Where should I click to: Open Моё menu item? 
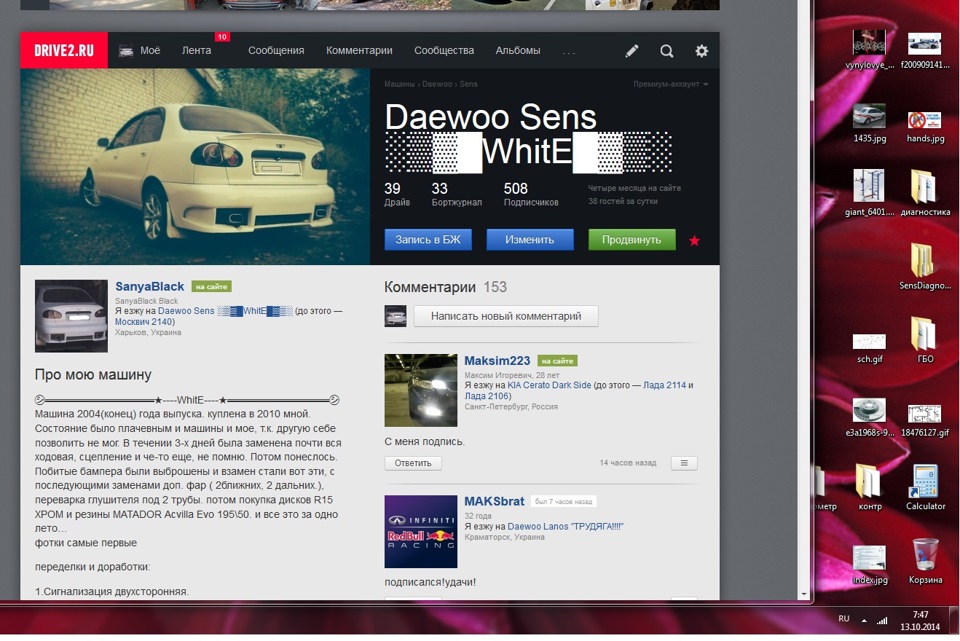(x=150, y=51)
